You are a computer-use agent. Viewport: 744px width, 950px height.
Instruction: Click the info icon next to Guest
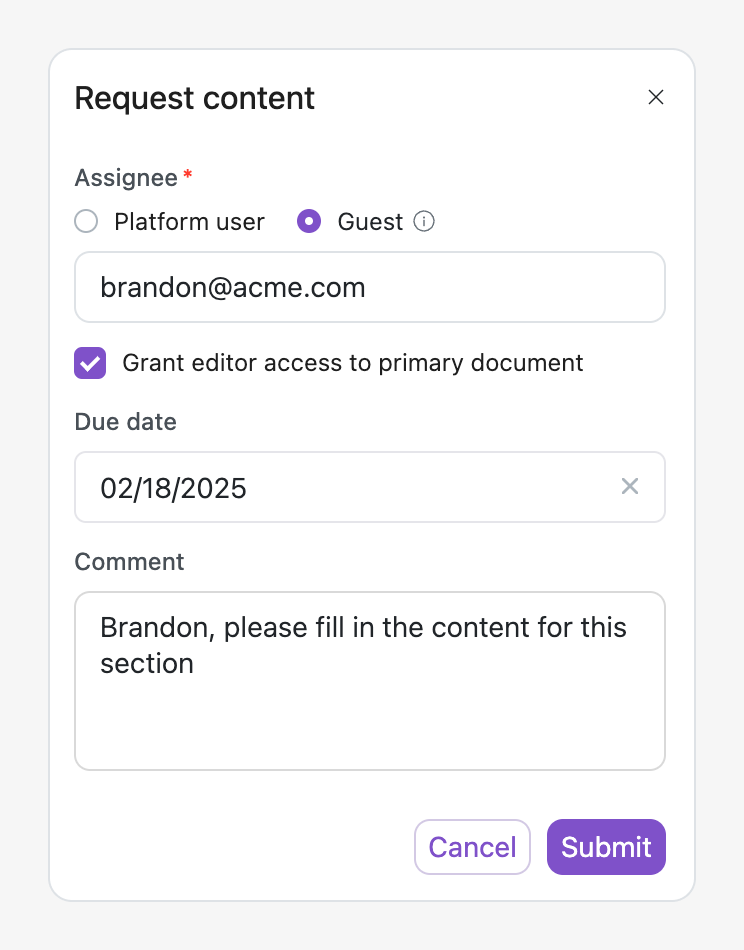pyautogui.click(x=424, y=221)
